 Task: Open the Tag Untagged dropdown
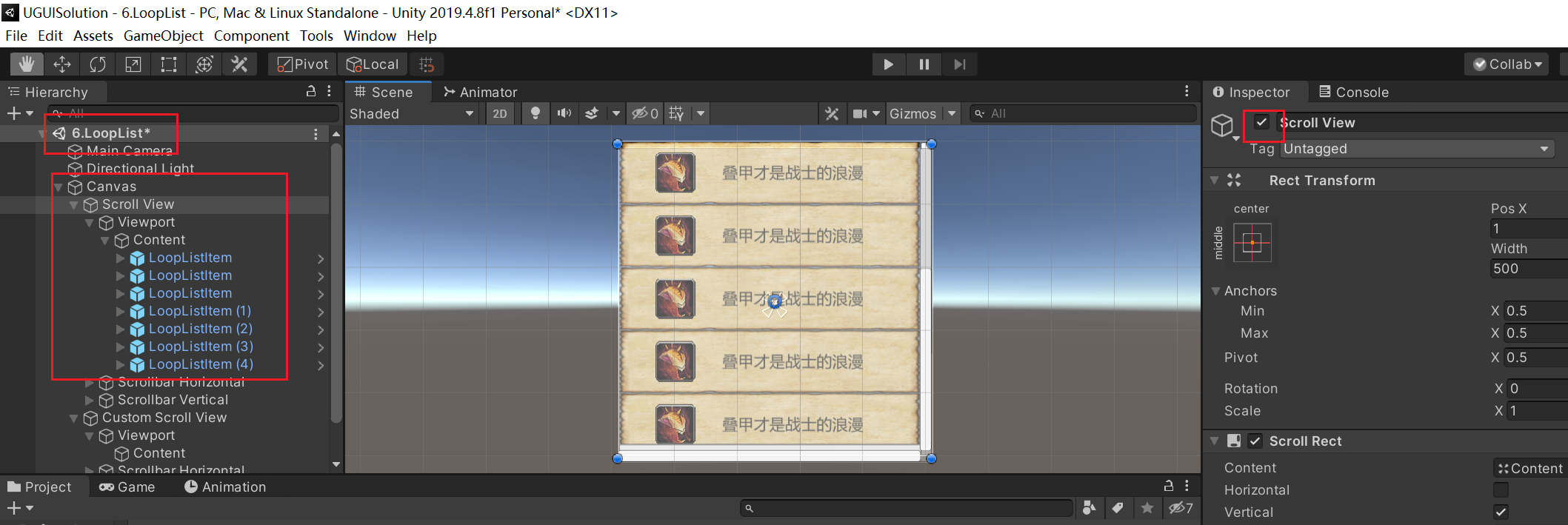pyautogui.click(x=1417, y=149)
